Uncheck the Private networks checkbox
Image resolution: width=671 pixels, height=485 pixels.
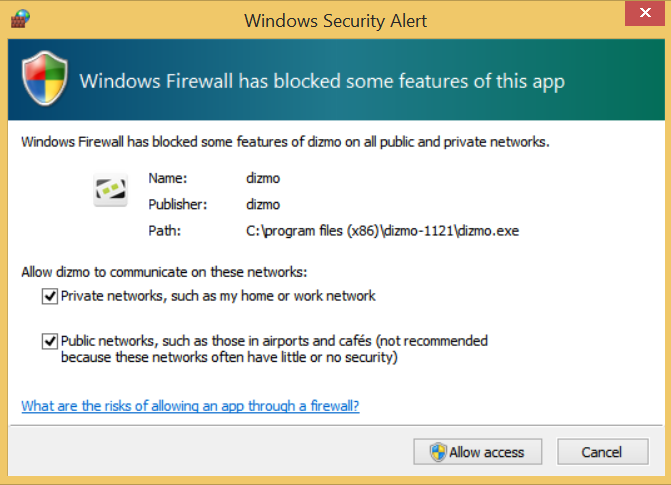pyautogui.click(x=49, y=296)
